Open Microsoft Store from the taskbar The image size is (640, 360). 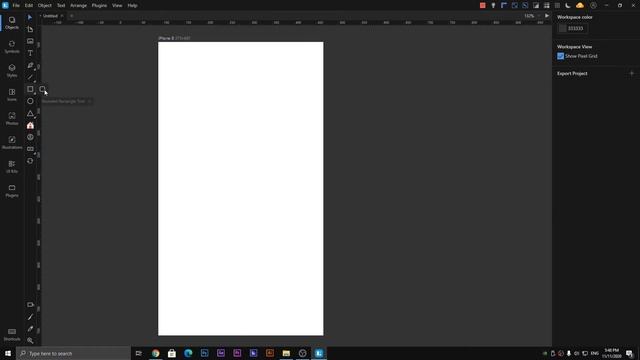click(172, 353)
